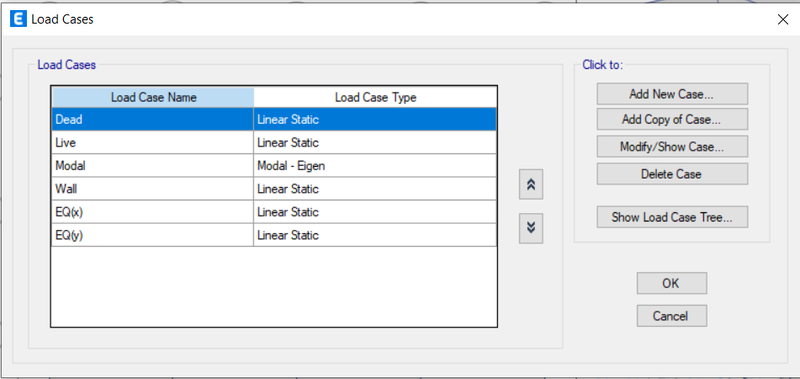The image size is (800, 379).
Task: Move selected case up with double-chevron arrow
Action: [x=531, y=184]
